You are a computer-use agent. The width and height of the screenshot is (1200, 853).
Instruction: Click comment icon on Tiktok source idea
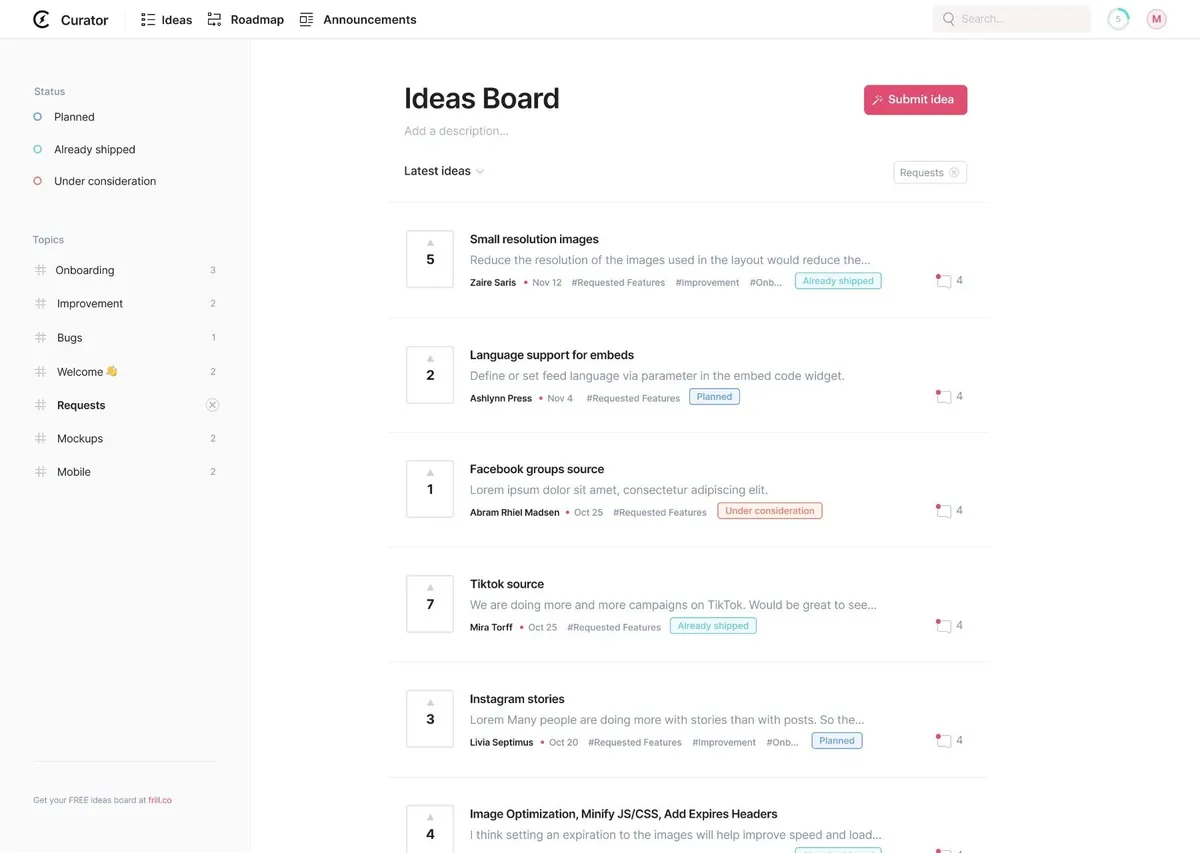tap(943, 626)
